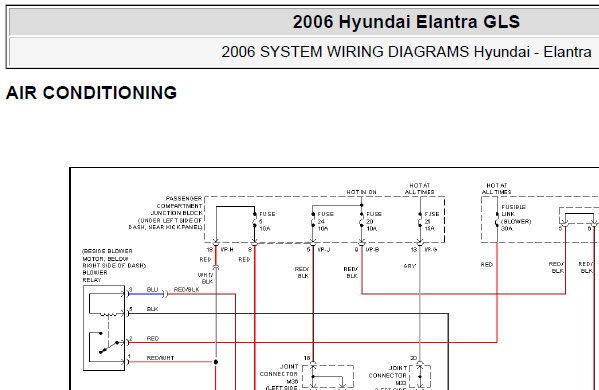Click the 'I/P-H' connector label
Screen dimensions: 599x390
[x=227, y=250]
